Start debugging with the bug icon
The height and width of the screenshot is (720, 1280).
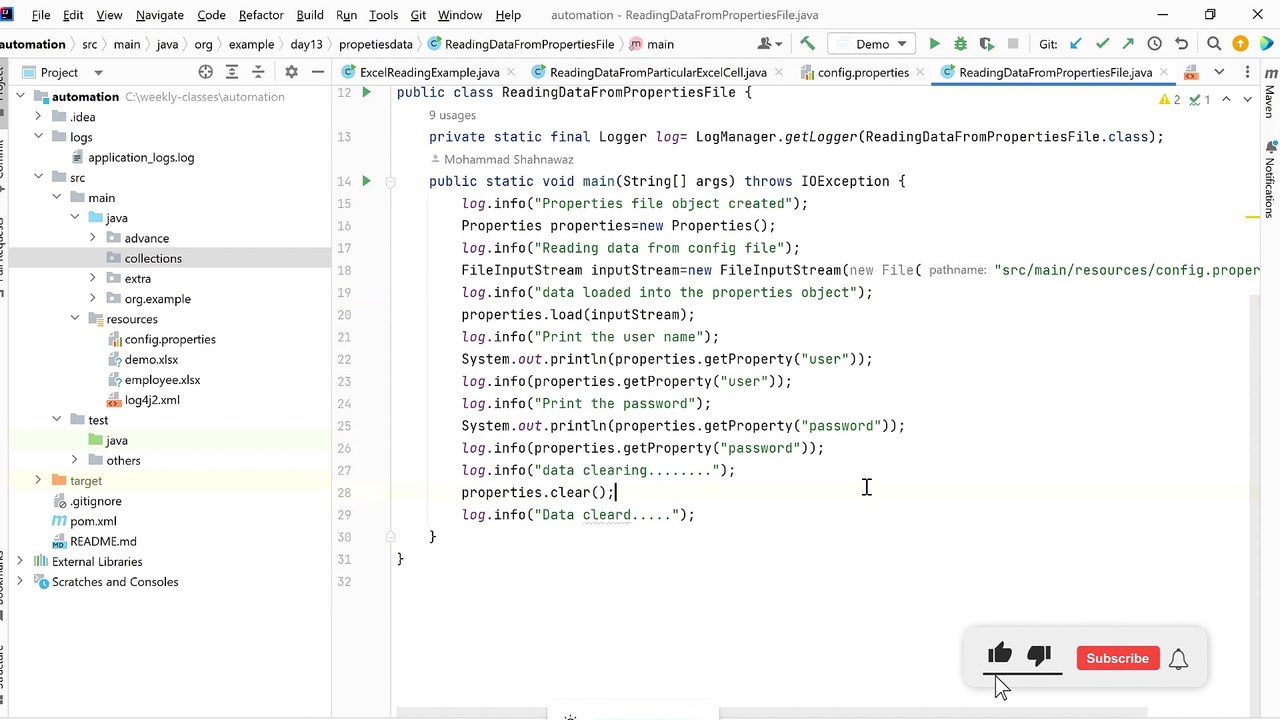click(960, 44)
